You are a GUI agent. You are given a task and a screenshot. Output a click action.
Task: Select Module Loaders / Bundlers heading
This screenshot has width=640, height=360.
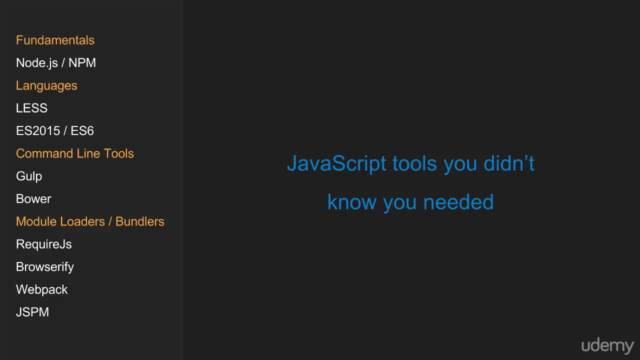(x=90, y=222)
